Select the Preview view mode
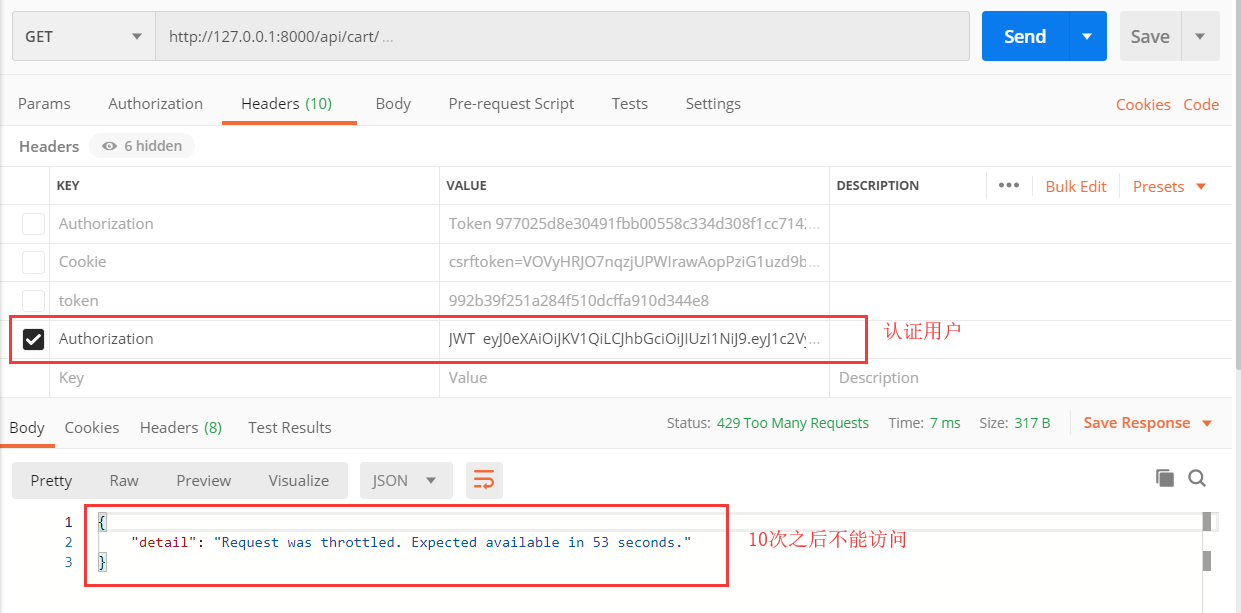1241x613 pixels. tap(204, 481)
